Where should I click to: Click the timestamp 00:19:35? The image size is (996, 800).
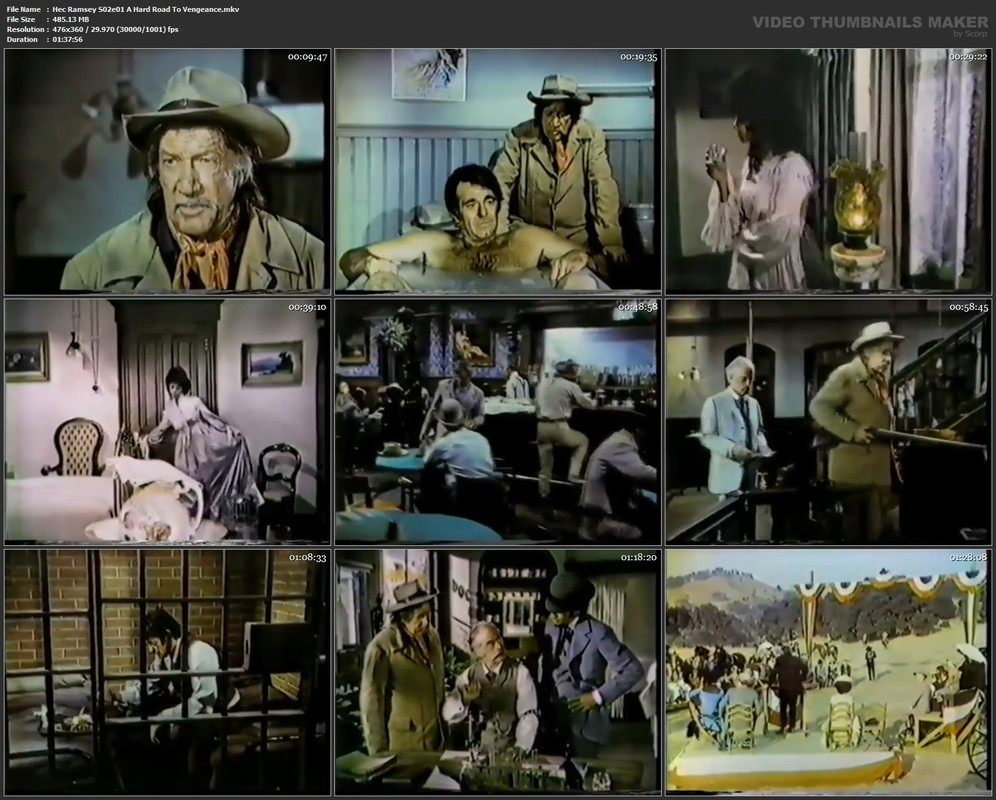click(x=638, y=57)
